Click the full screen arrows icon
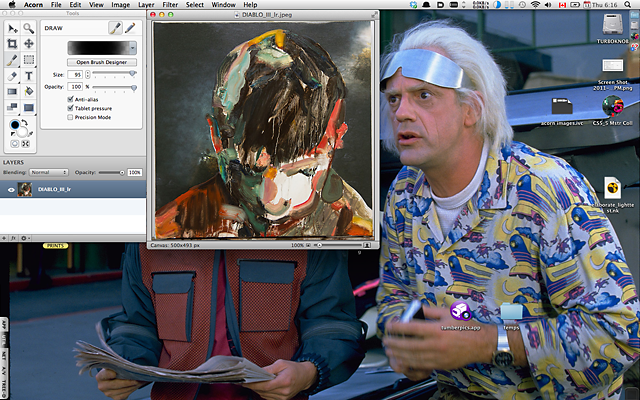The image size is (640, 400). (25, 144)
